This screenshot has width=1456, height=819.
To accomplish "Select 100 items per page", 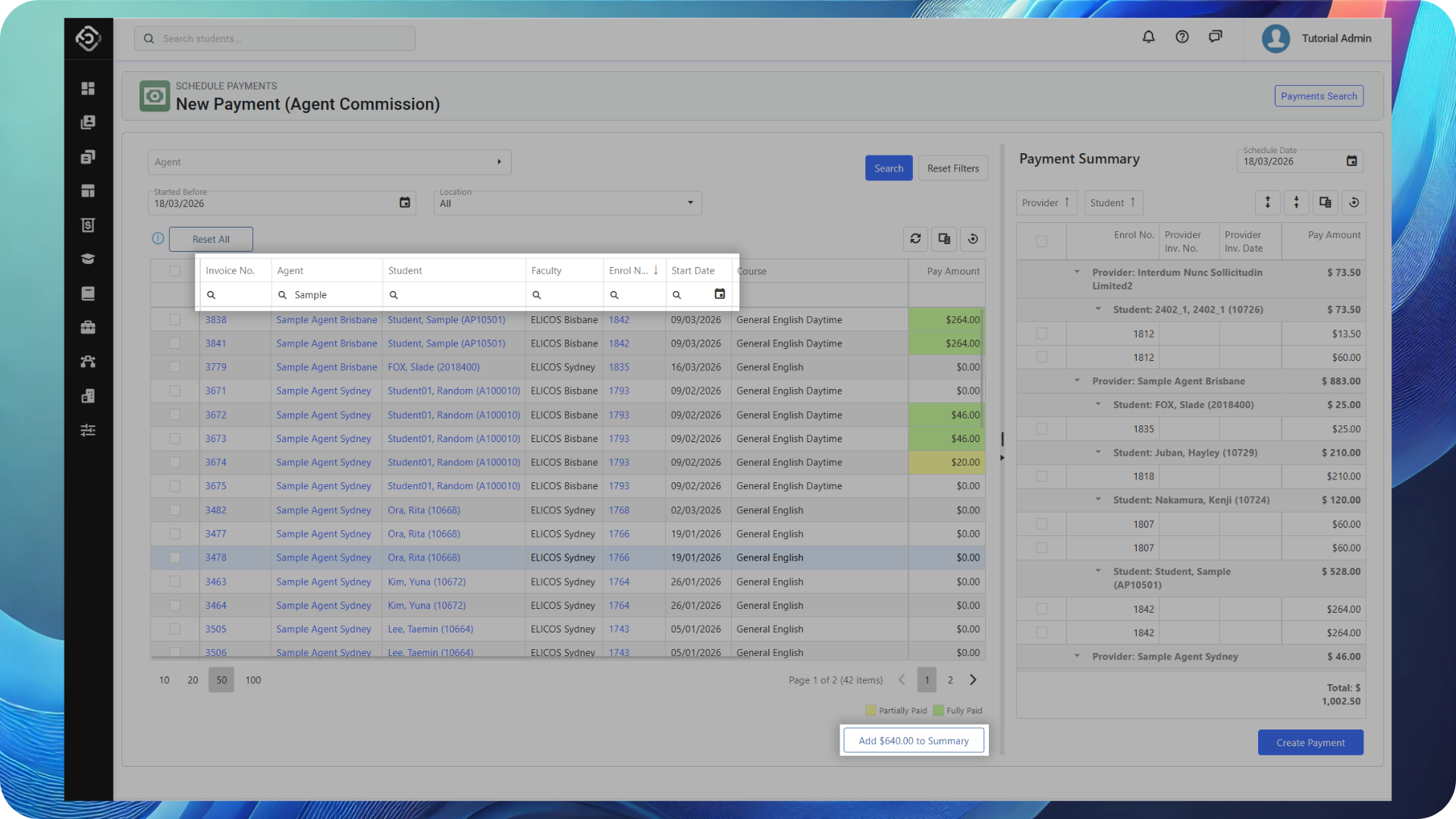I will point(253,680).
